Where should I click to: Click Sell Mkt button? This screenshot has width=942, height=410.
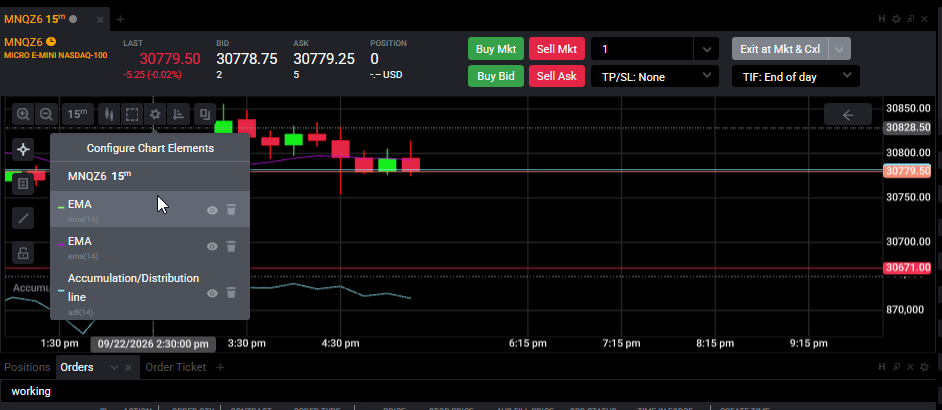(x=557, y=49)
